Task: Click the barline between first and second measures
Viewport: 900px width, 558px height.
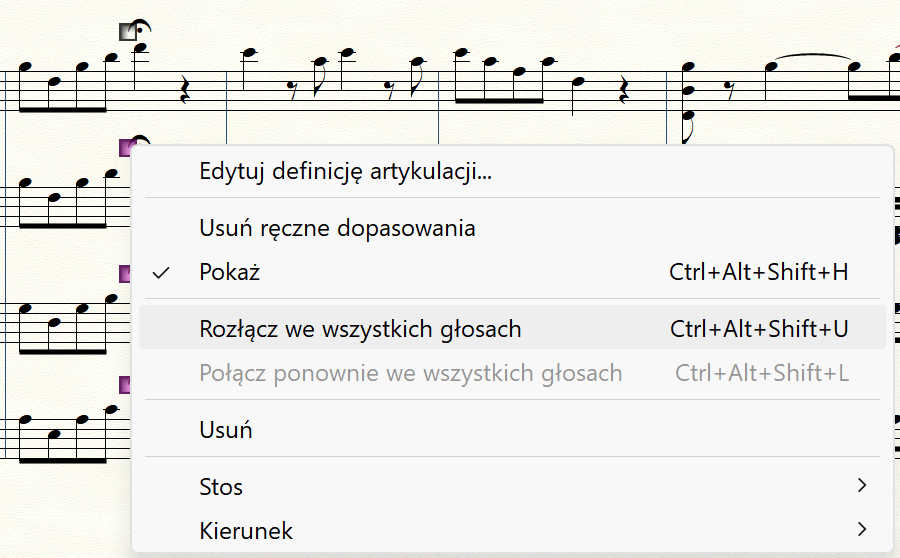Action: click(x=227, y=107)
